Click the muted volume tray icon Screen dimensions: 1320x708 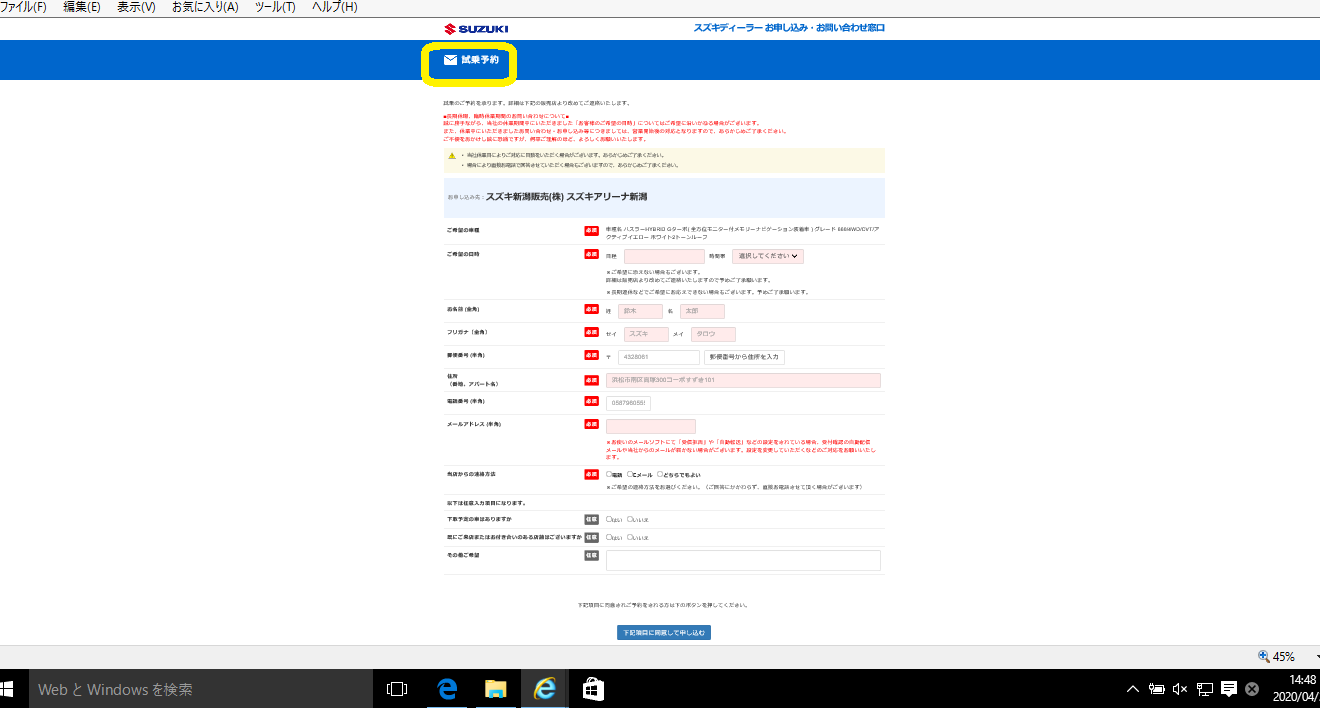pos(1180,689)
